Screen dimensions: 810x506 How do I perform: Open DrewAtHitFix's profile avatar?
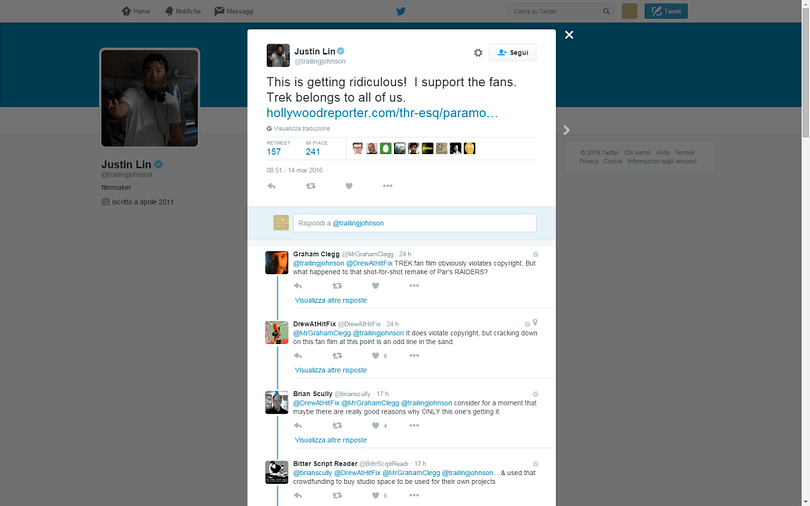click(277, 333)
